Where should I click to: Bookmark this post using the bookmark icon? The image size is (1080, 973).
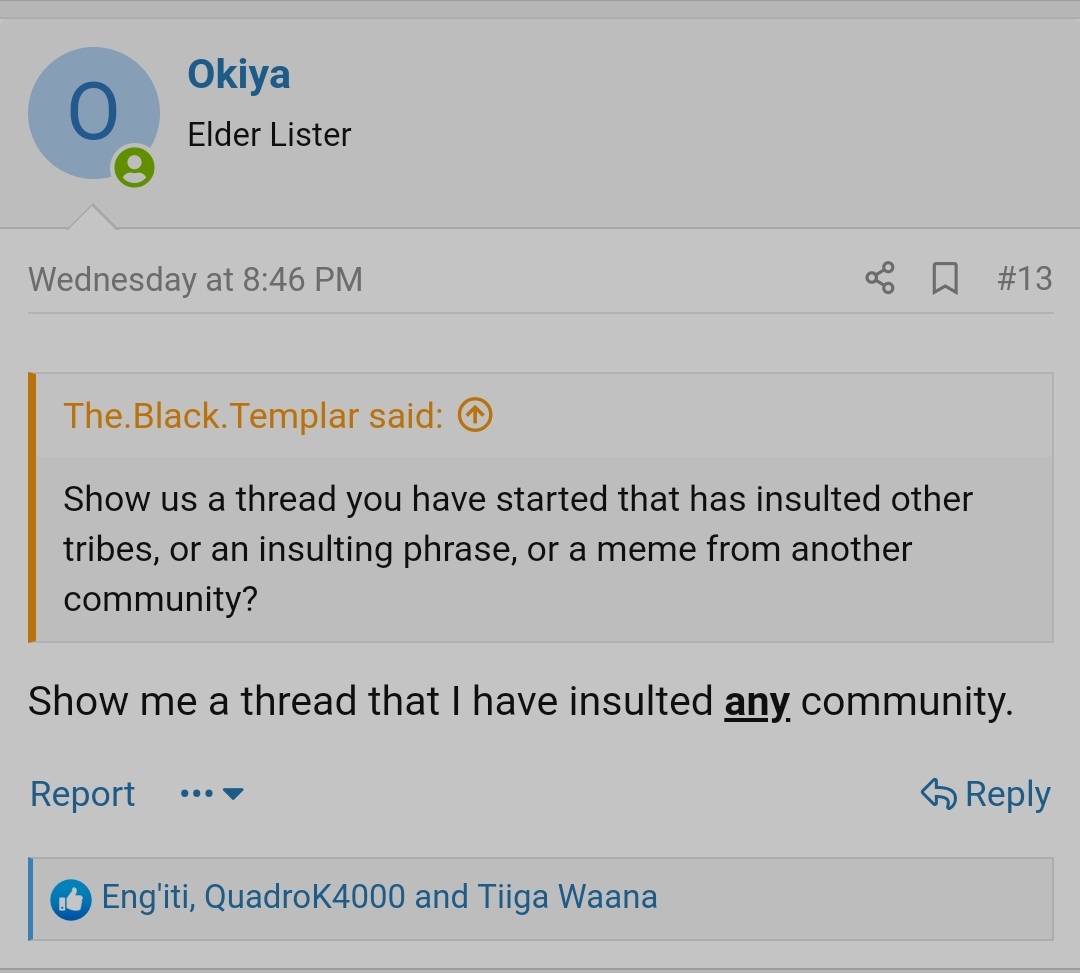coord(944,278)
